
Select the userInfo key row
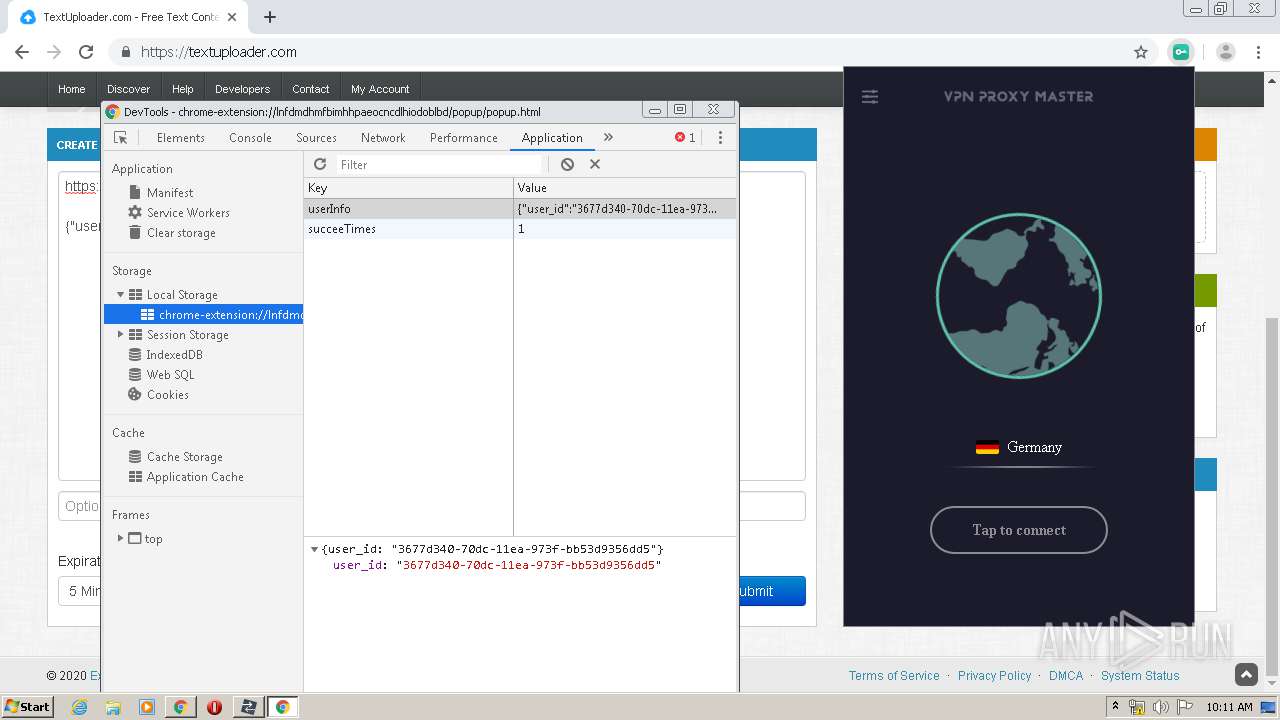[x=520, y=209]
